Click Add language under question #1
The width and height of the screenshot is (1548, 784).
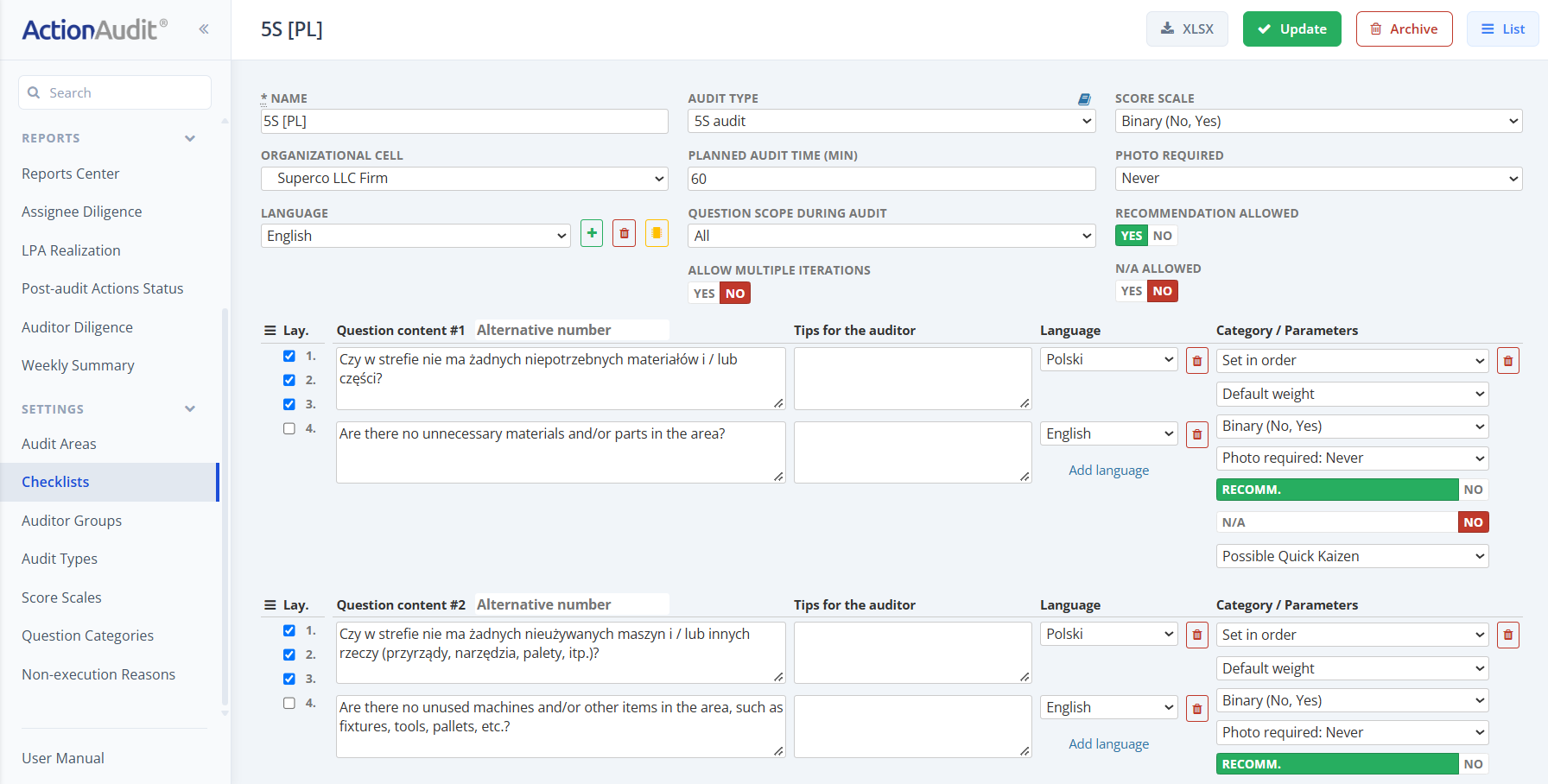pos(1108,471)
